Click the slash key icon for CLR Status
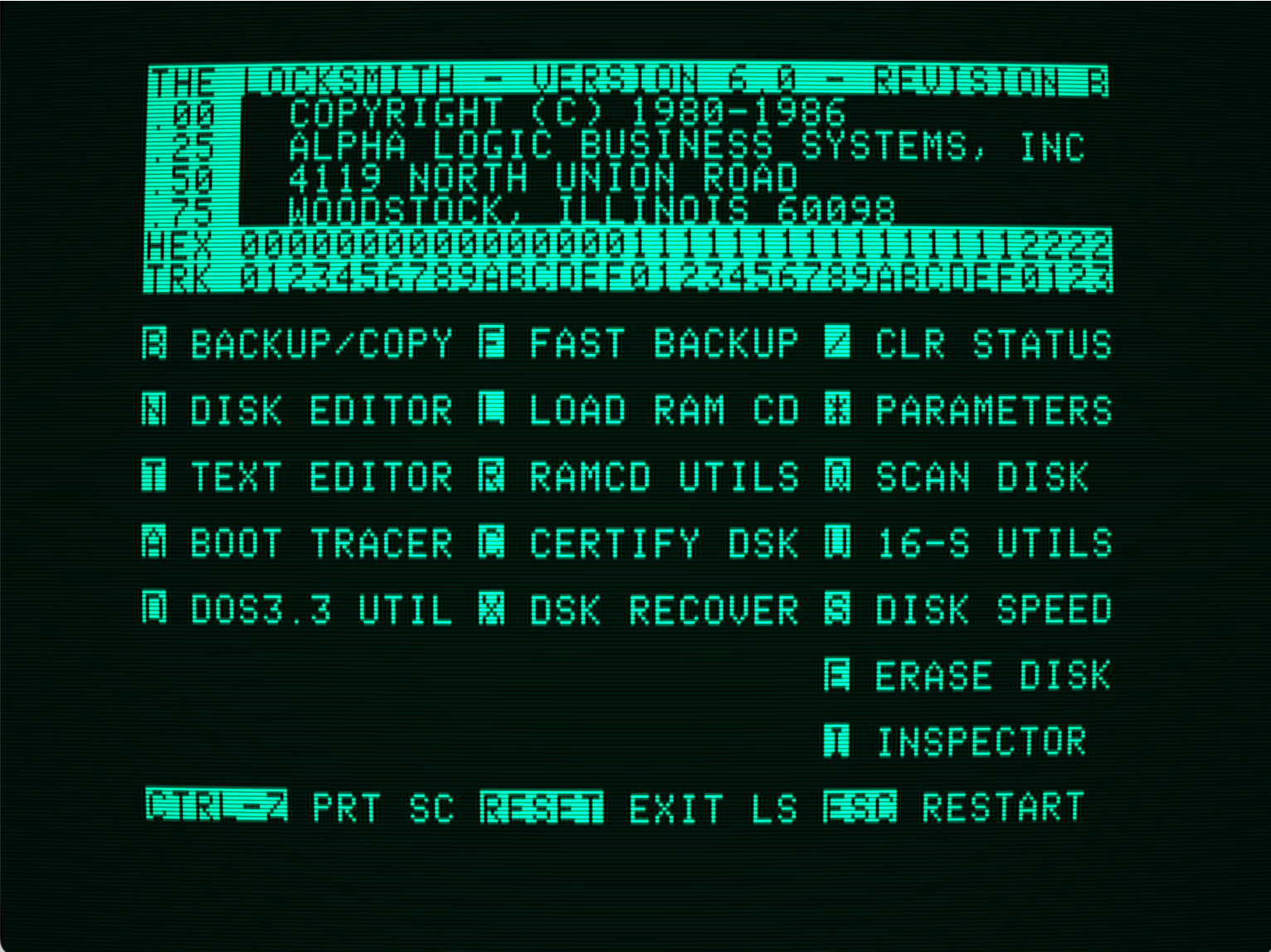The image size is (1271, 952). (x=837, y=343)
